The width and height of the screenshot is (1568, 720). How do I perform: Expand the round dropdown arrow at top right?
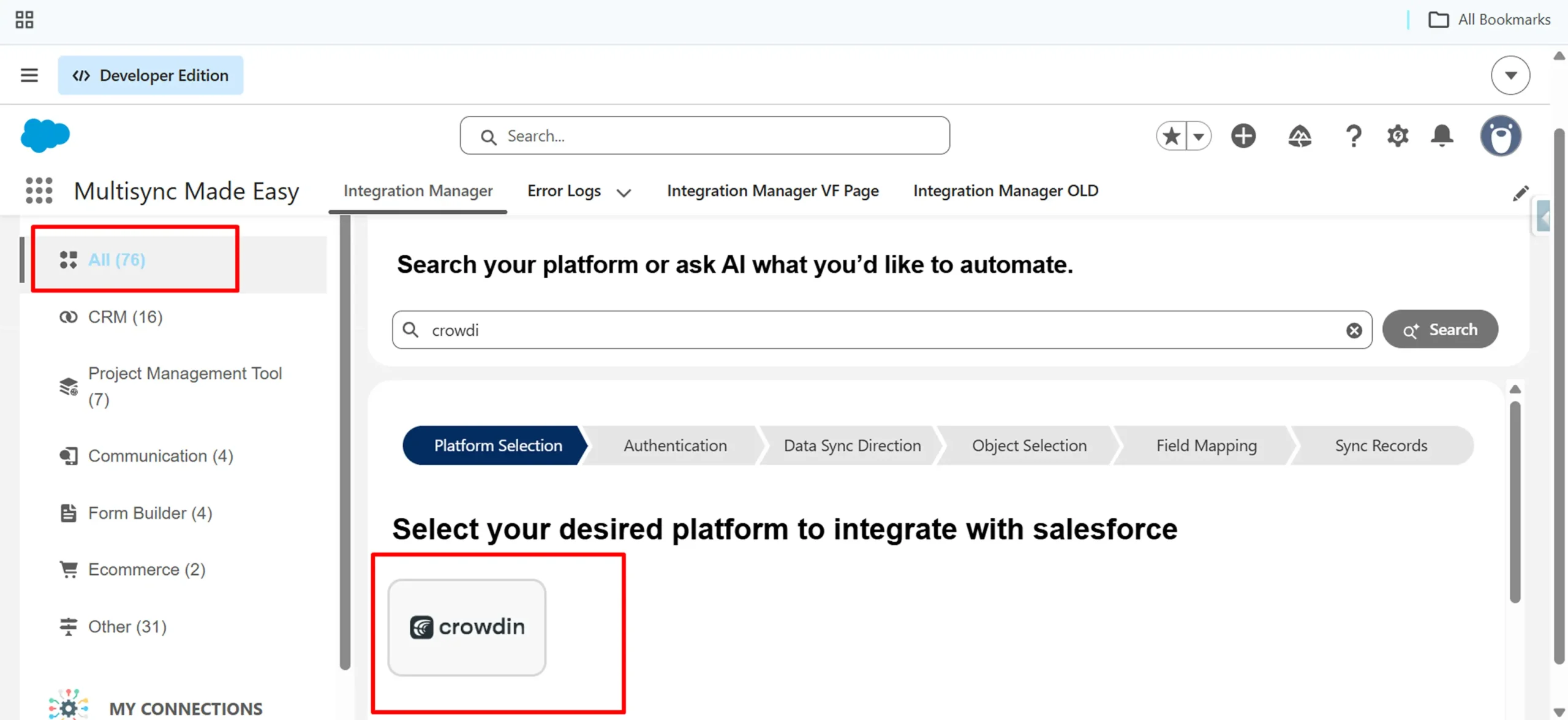1510,75
